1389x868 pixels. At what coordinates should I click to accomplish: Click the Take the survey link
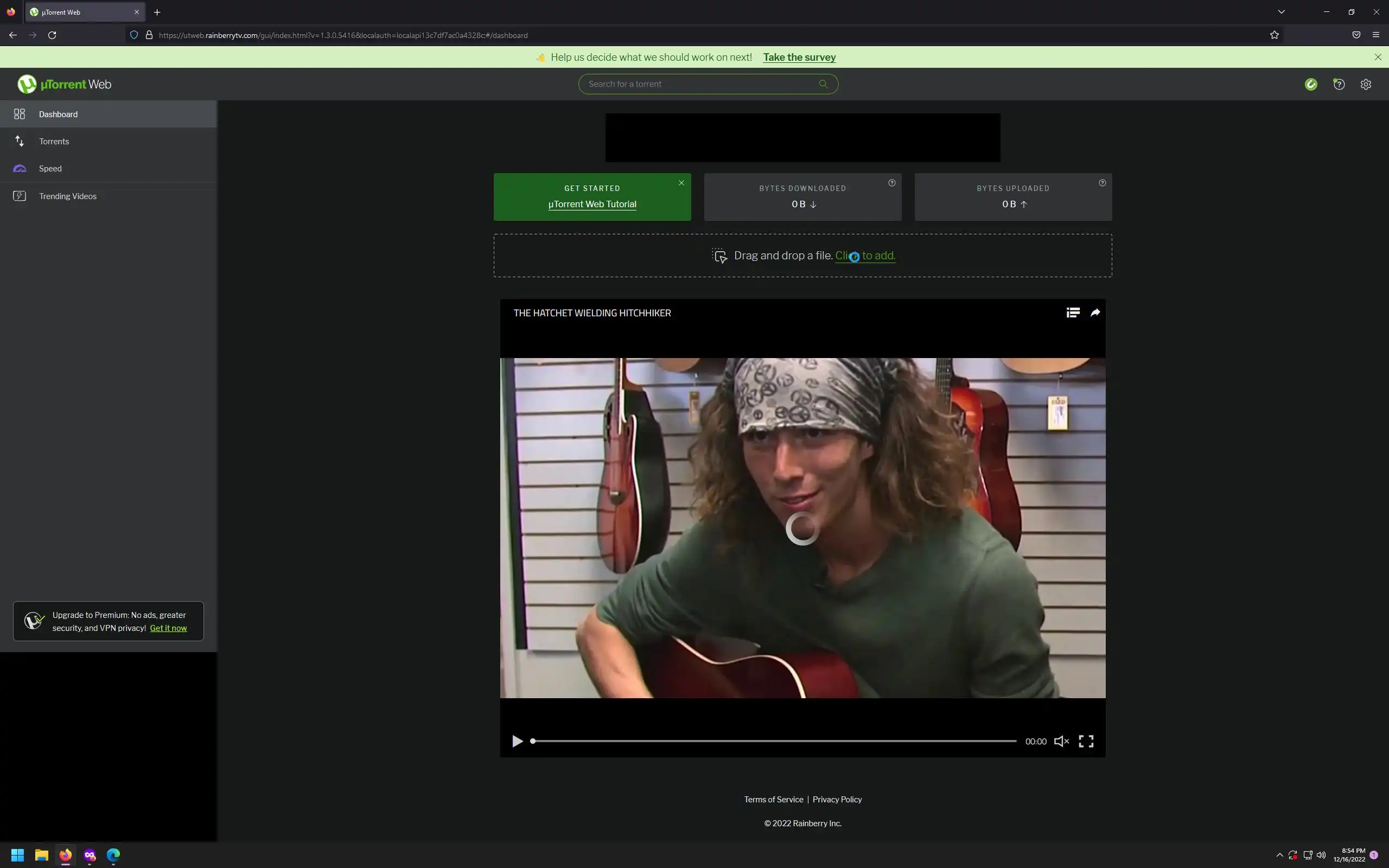click(x=799, y=58)
